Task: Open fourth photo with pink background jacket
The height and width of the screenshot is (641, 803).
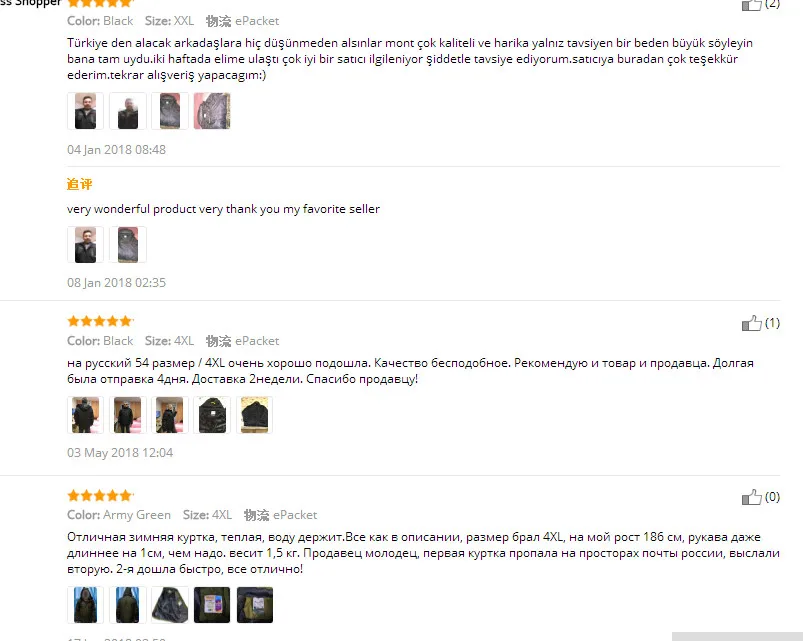Action: 212,111
